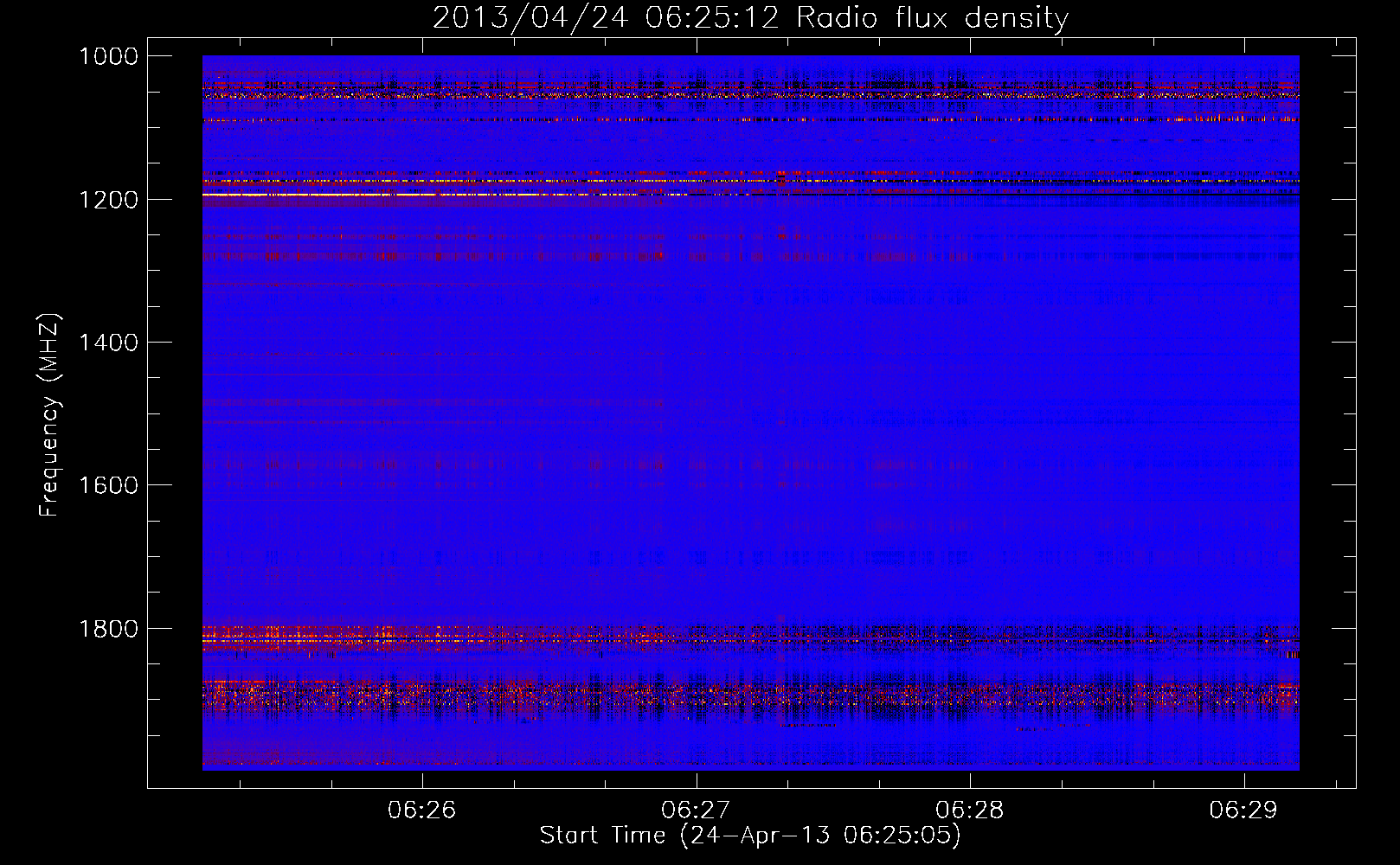
Task: Click the faint red band near 1280 MHz
Action: coord(433,256)
